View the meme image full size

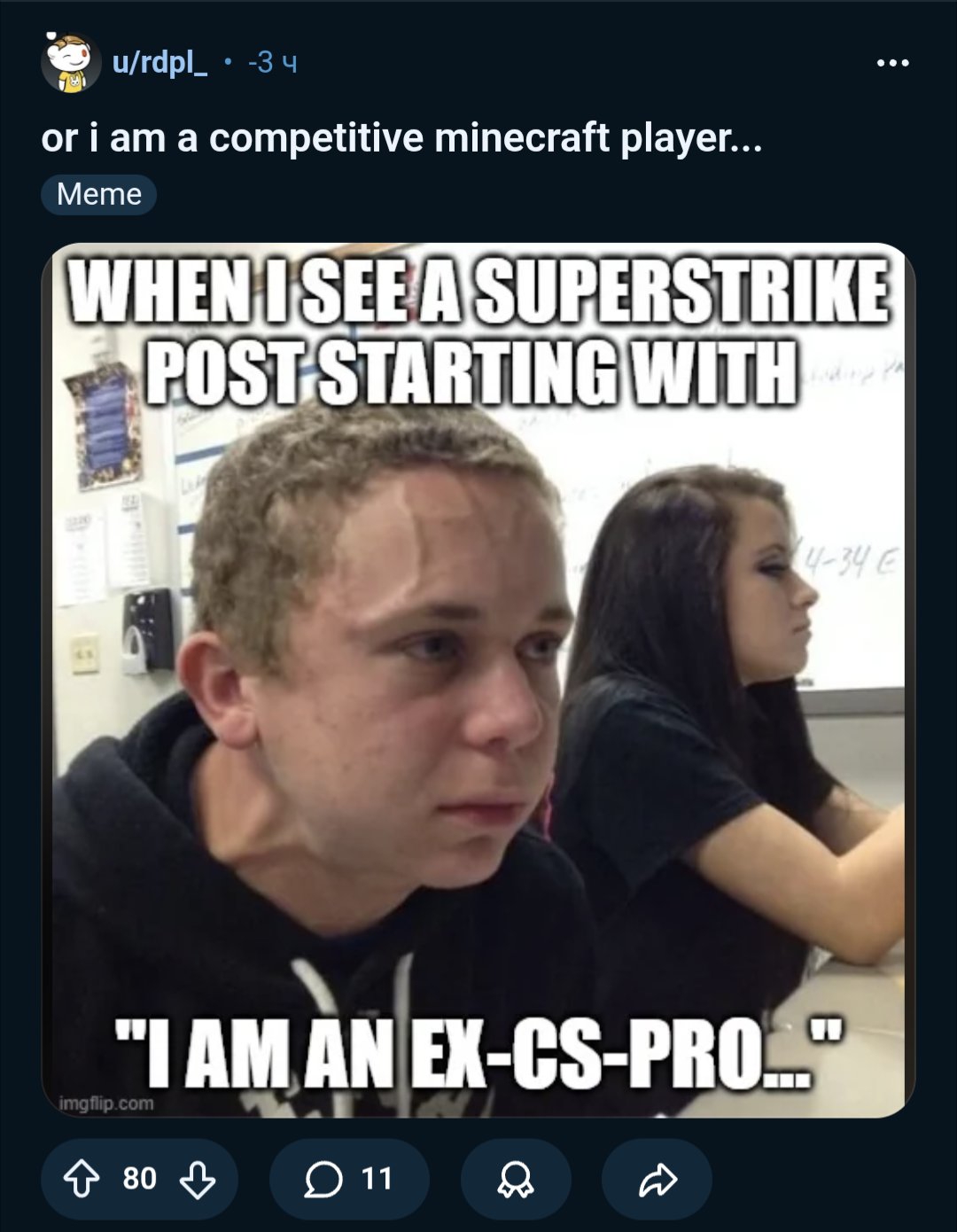coord(478,680)
